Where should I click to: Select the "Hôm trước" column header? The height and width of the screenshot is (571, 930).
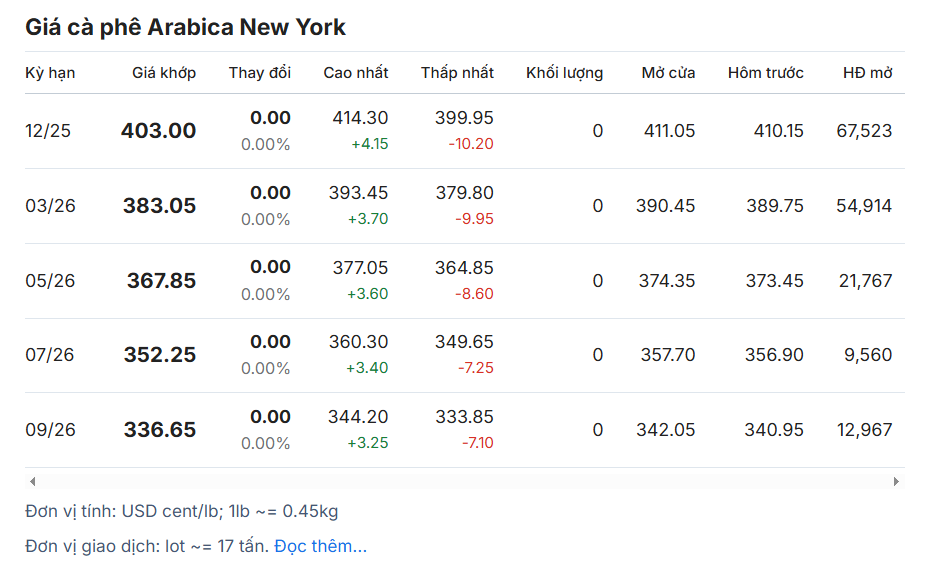[x=765, y=73]
